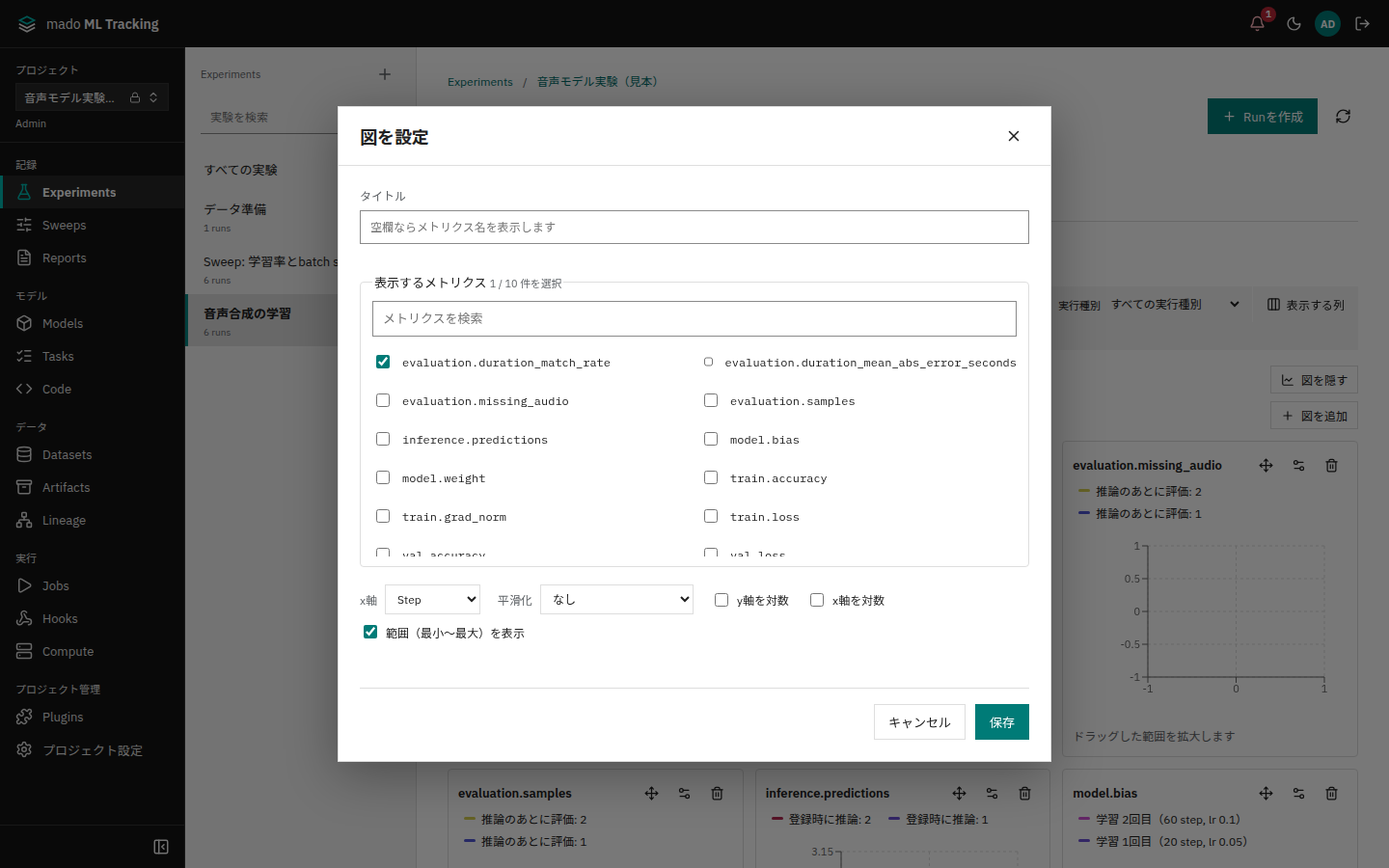The image size is (1389, 868).
Task: Move the evaluation.samples chart
Action: coord(652,794)
